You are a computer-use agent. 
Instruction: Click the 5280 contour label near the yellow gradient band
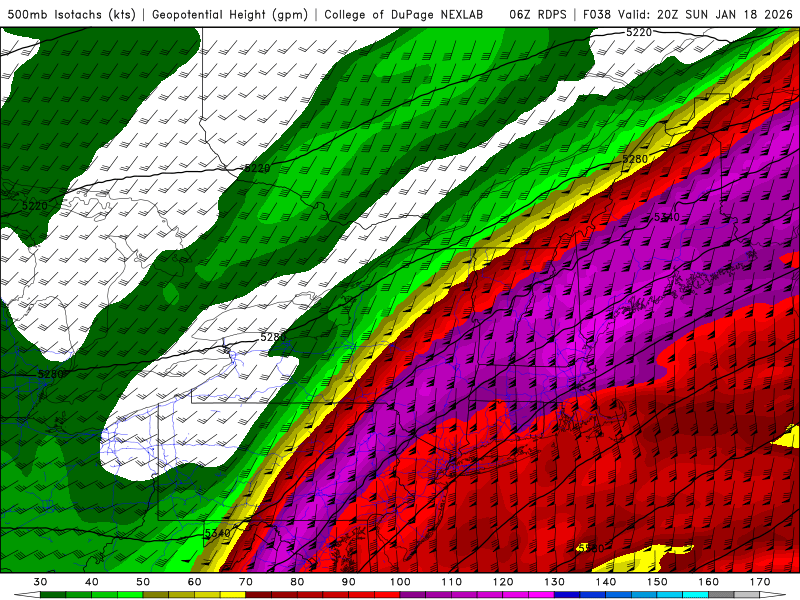635,159
